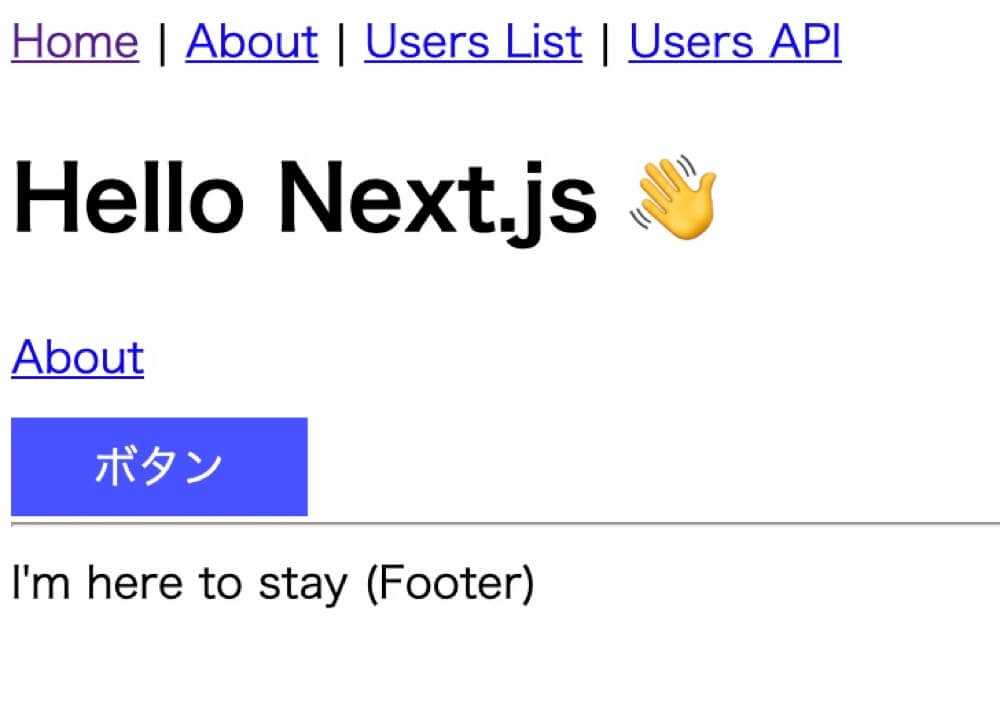Click the Home link in navigation
The width and height of the screenshot is (1000, 725).
[x=74, y=42]
